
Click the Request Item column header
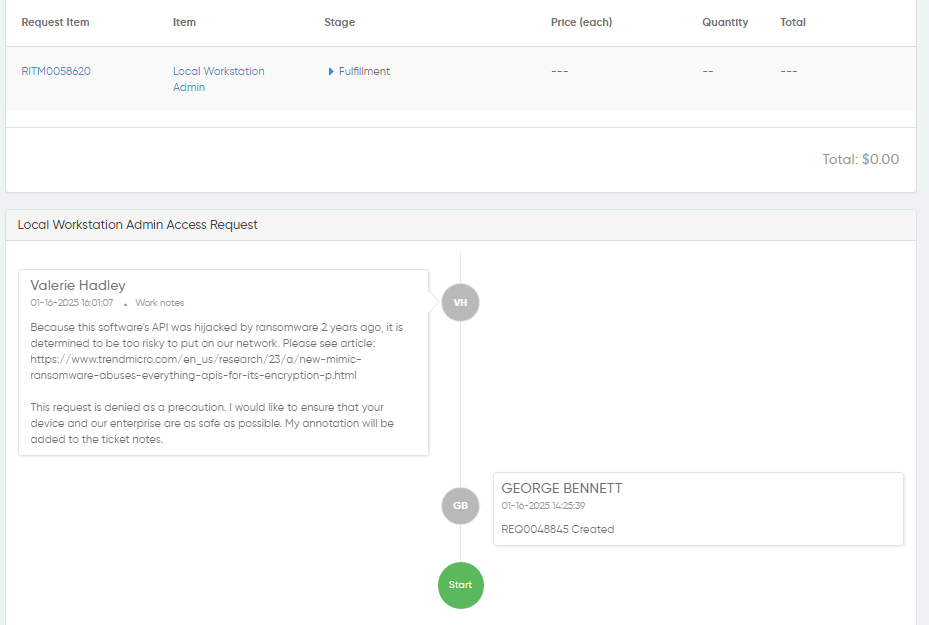point(55,22)
